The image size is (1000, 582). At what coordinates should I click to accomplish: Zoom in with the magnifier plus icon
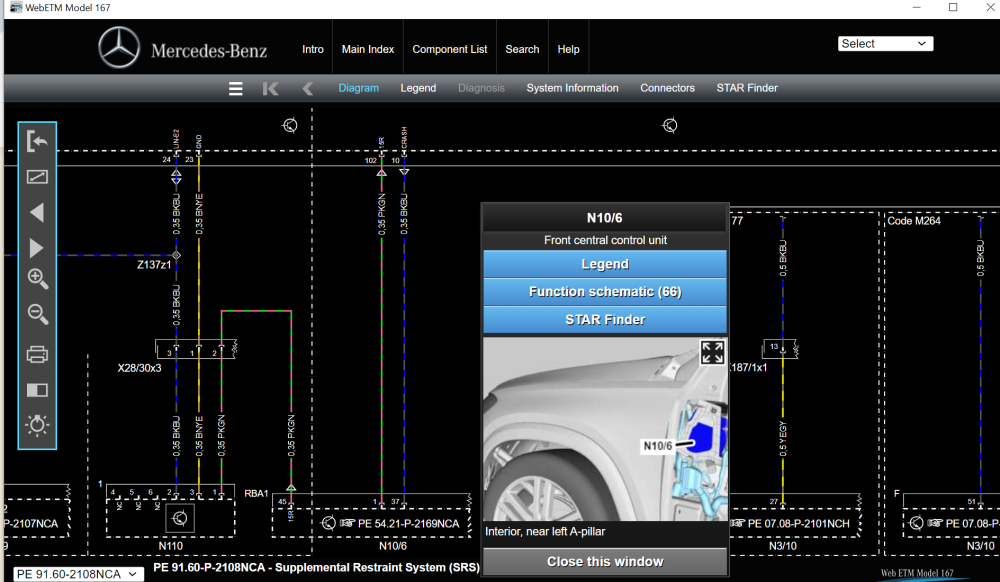tap(37, 279)
